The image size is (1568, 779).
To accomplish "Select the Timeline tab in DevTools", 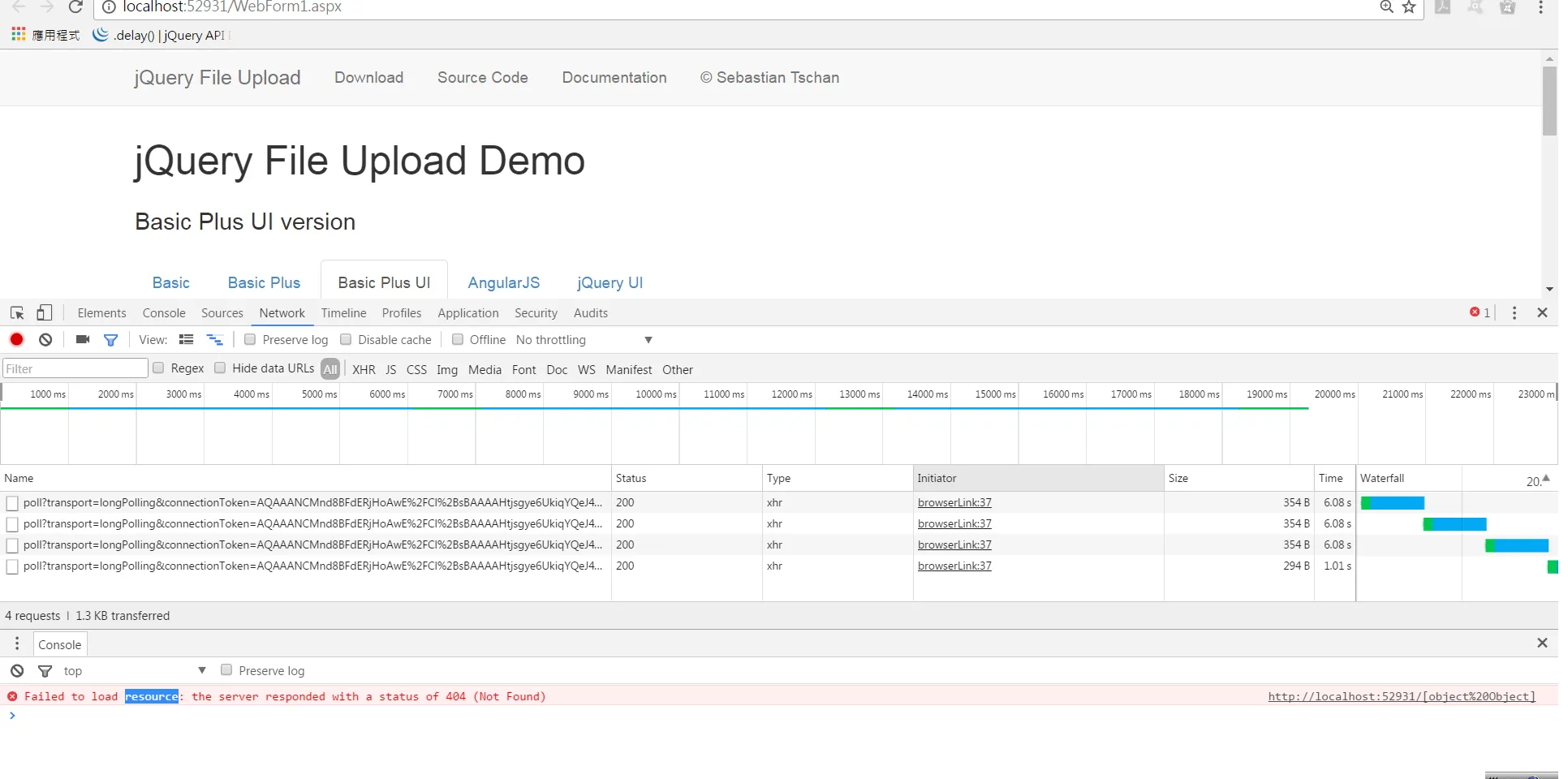I will pos(344,313).
